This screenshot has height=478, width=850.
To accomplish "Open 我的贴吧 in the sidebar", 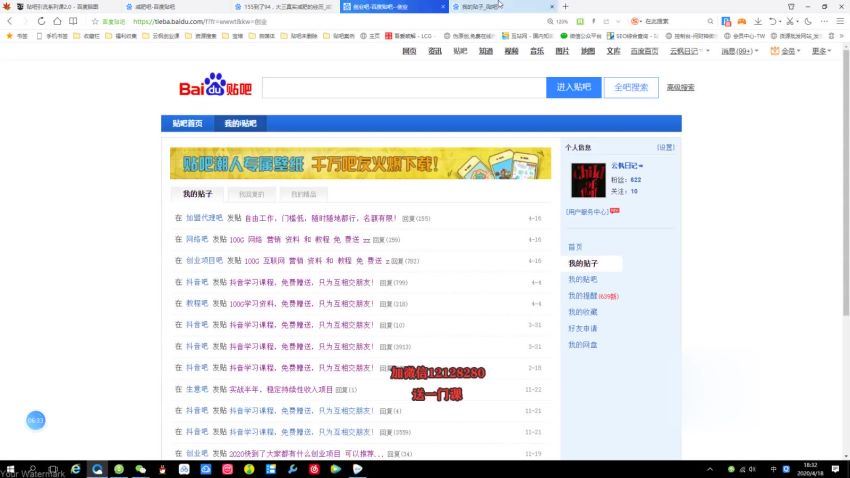I will pyautogui.click(x=583, y=280).
